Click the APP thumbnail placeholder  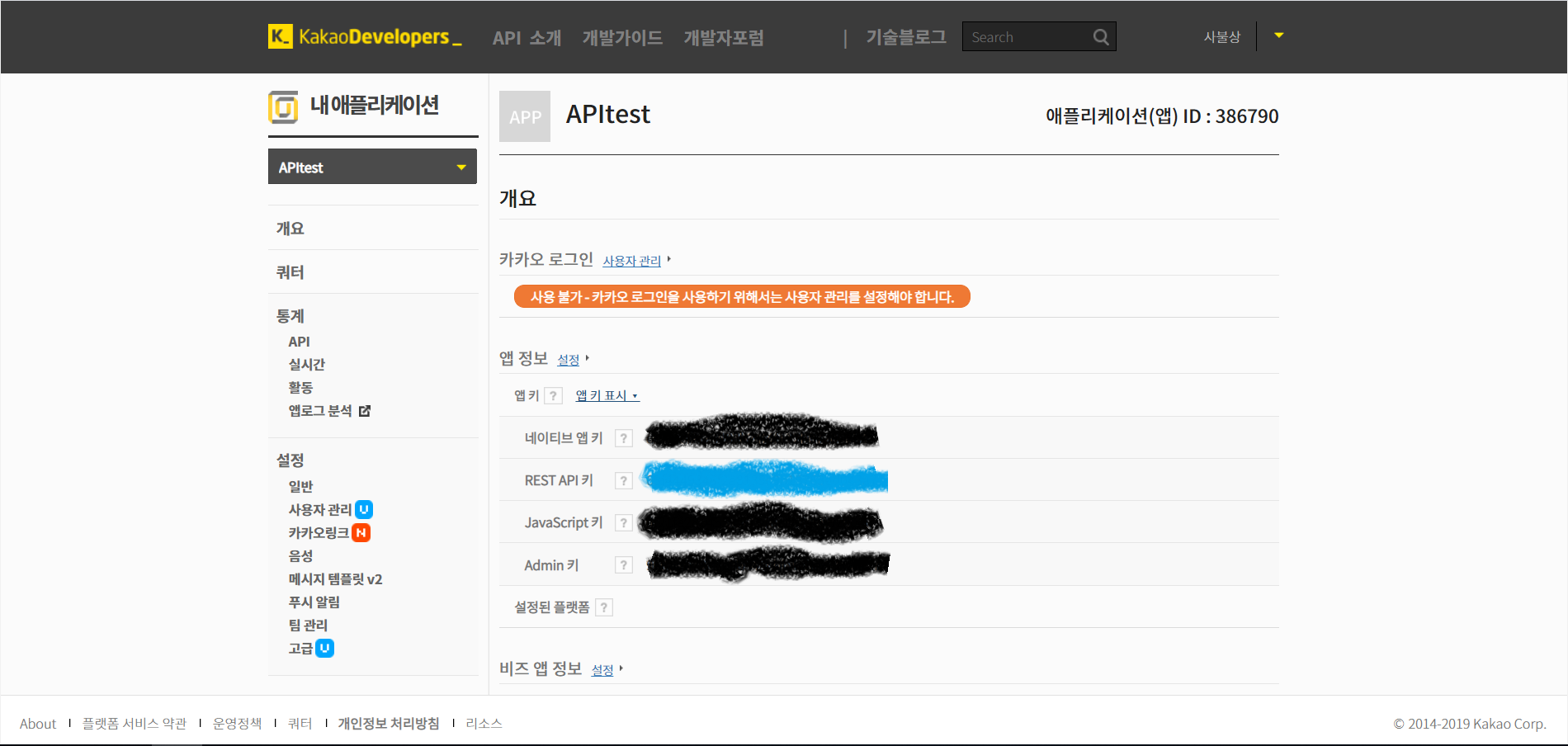click(525, 116)
